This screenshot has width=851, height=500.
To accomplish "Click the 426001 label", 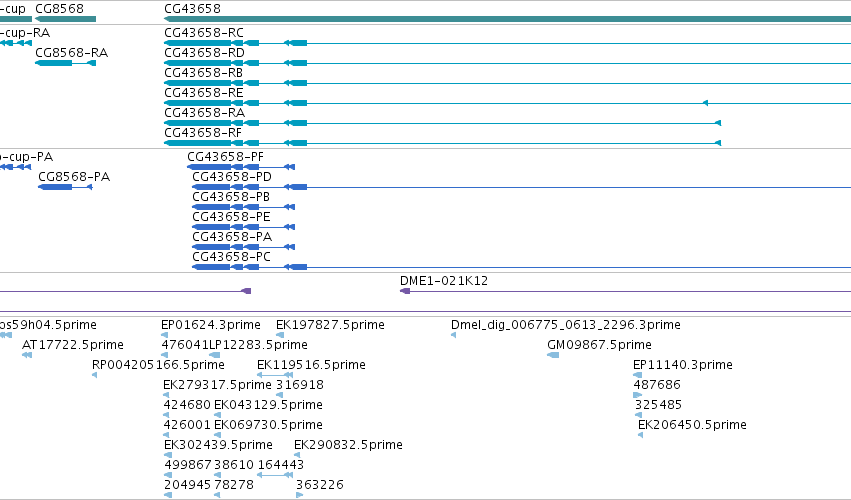I will (x=187, y=425).
